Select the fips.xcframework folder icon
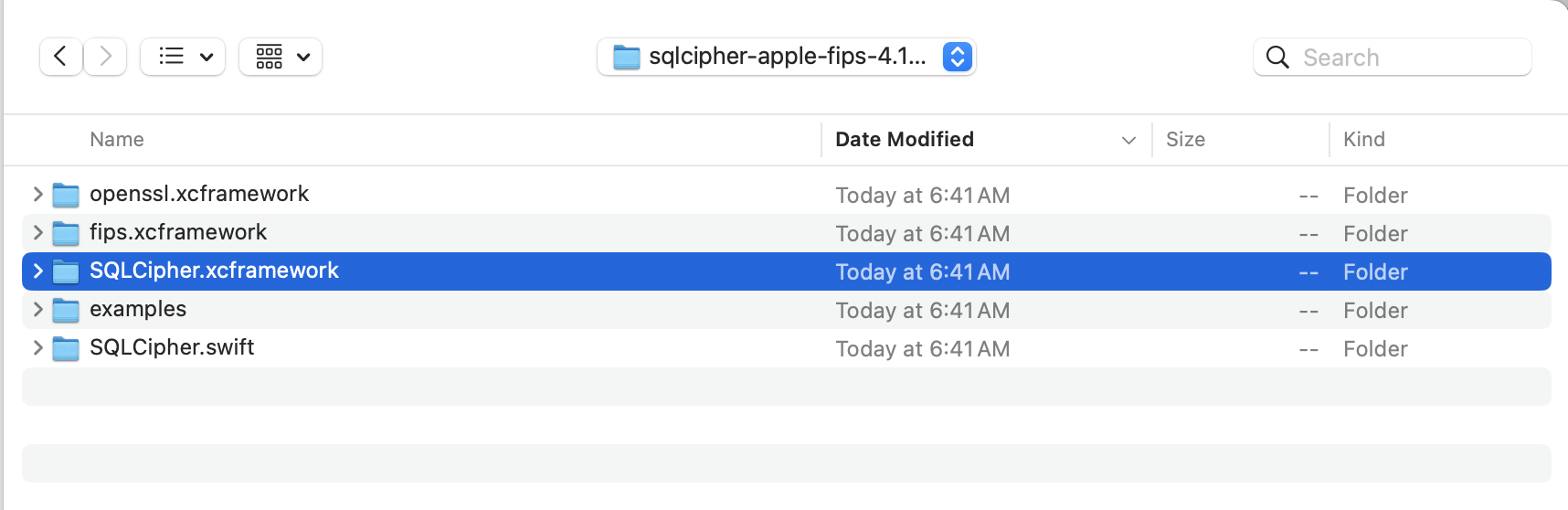The image size is (1568, 510). tap(66, 233)
